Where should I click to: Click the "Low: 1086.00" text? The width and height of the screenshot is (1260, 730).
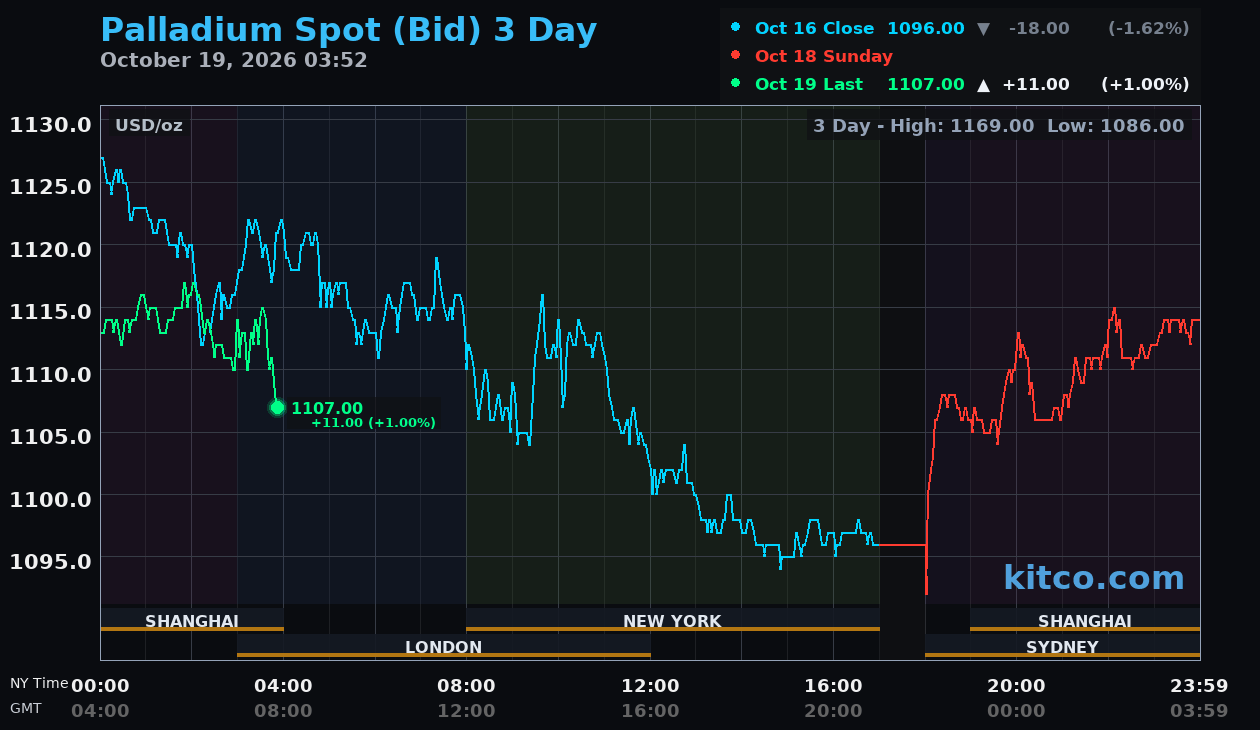point(1115,126)
